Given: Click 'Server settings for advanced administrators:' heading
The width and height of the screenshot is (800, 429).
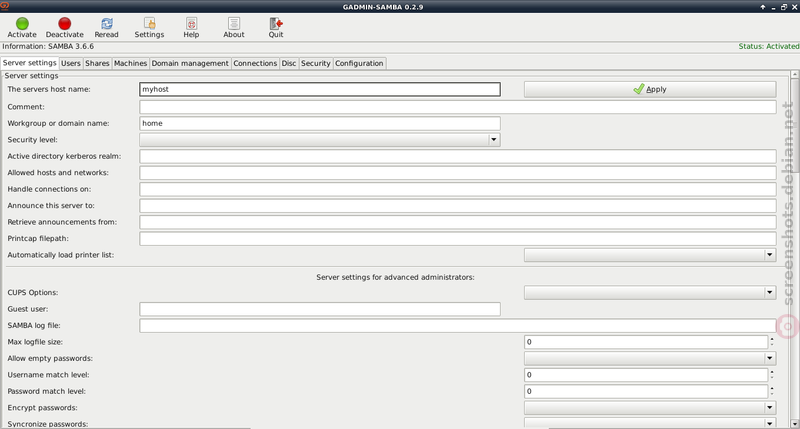Looking at the screenshot, I should coord(395,277).
